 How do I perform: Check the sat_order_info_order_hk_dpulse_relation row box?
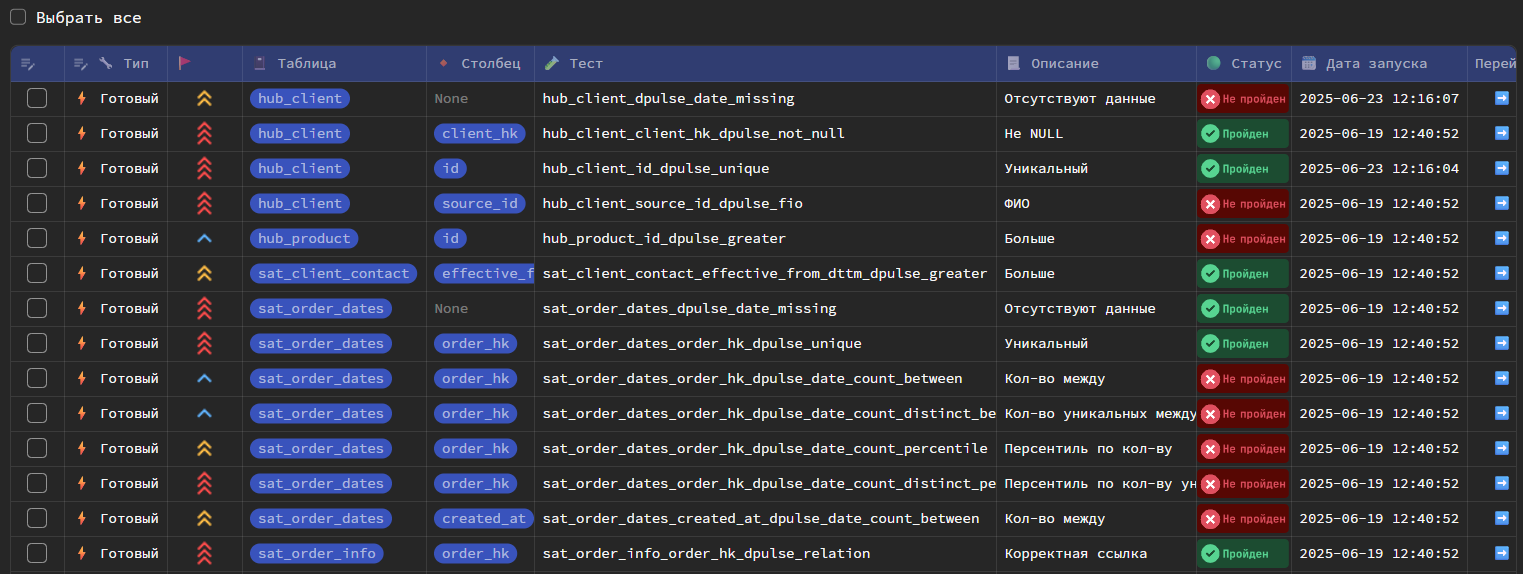coord(37,553)
